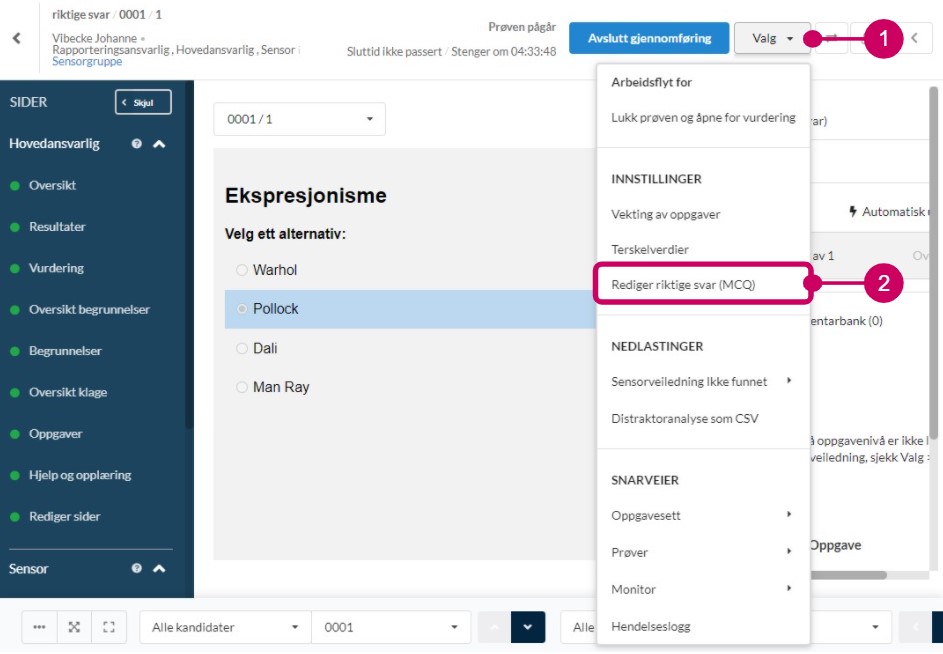The width and height of the screenshot is (943, 654).
Task: Click 'Prøven pågår' status text
Action: pos(522,27)
